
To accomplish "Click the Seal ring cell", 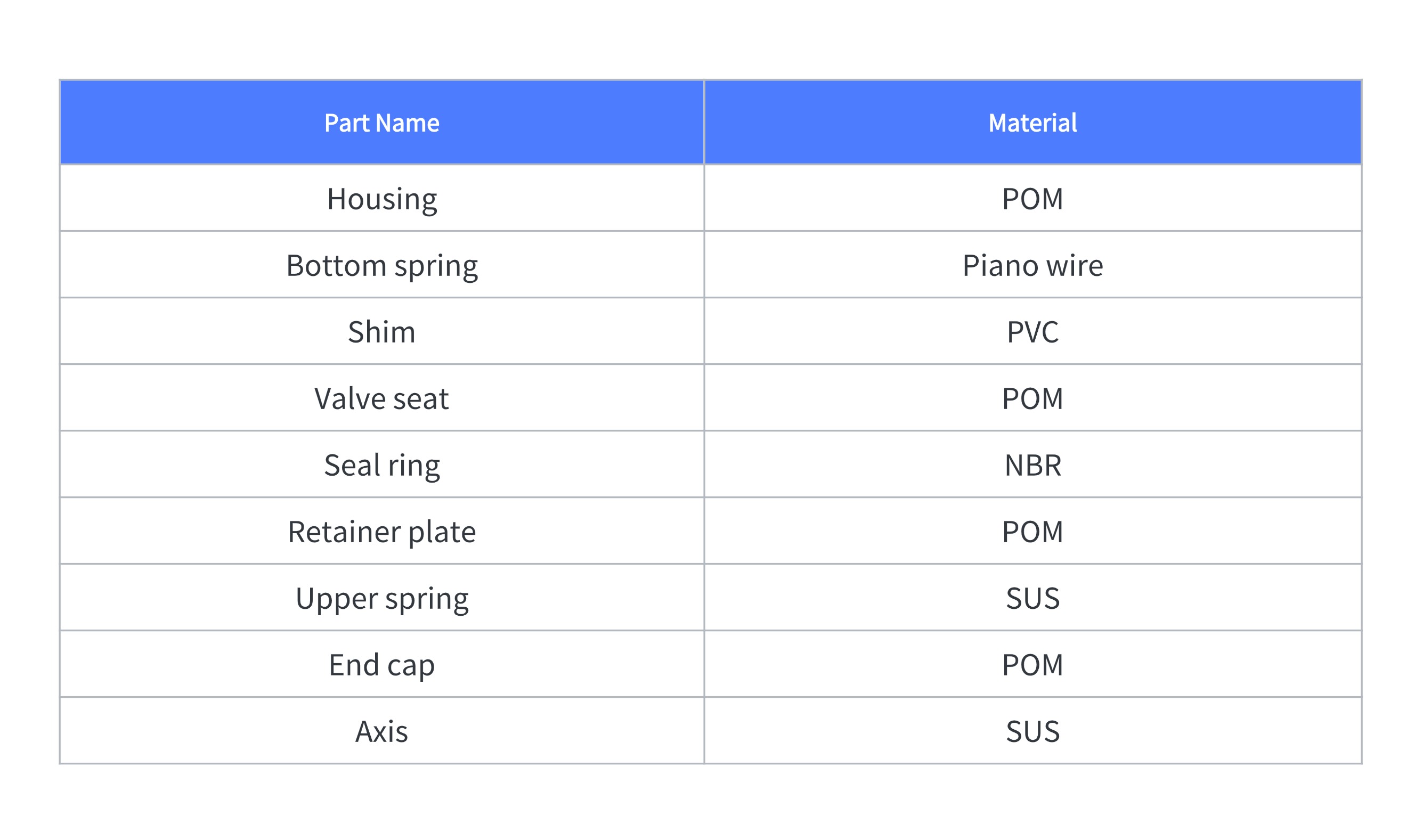I will click(x=382, y=464).
